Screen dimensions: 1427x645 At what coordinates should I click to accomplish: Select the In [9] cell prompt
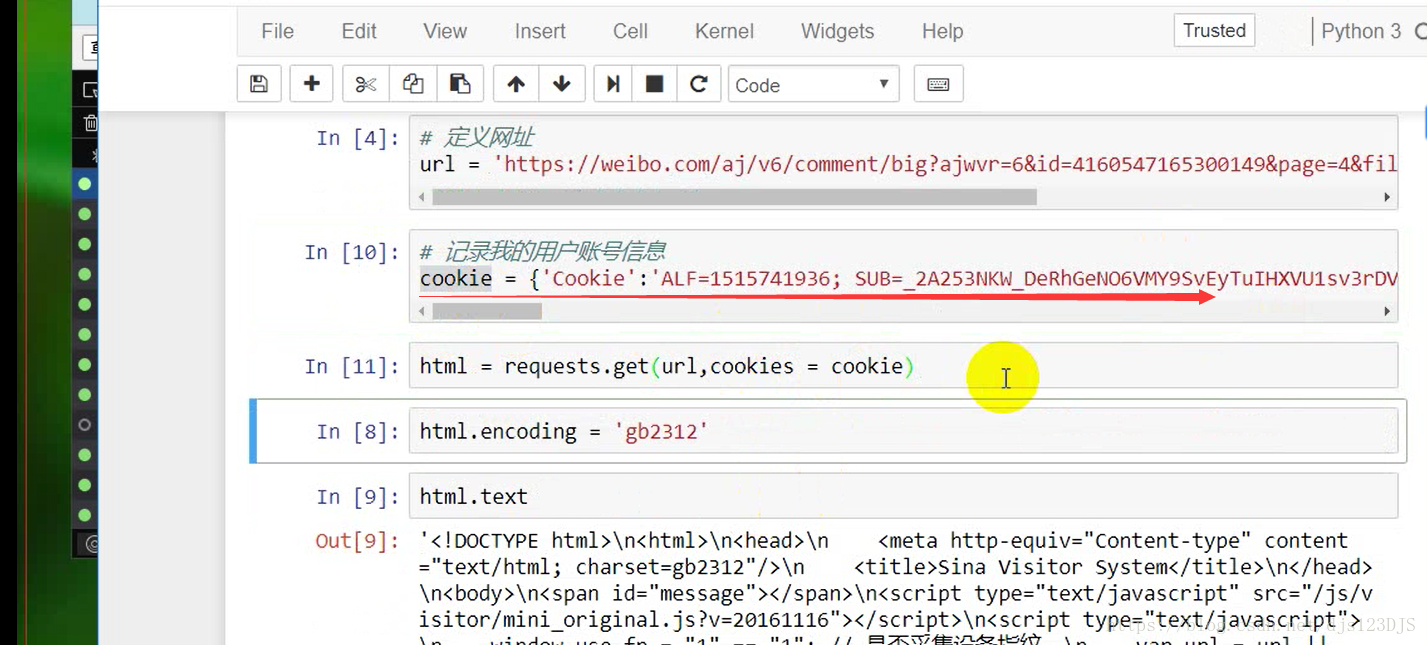pos(357,496)
